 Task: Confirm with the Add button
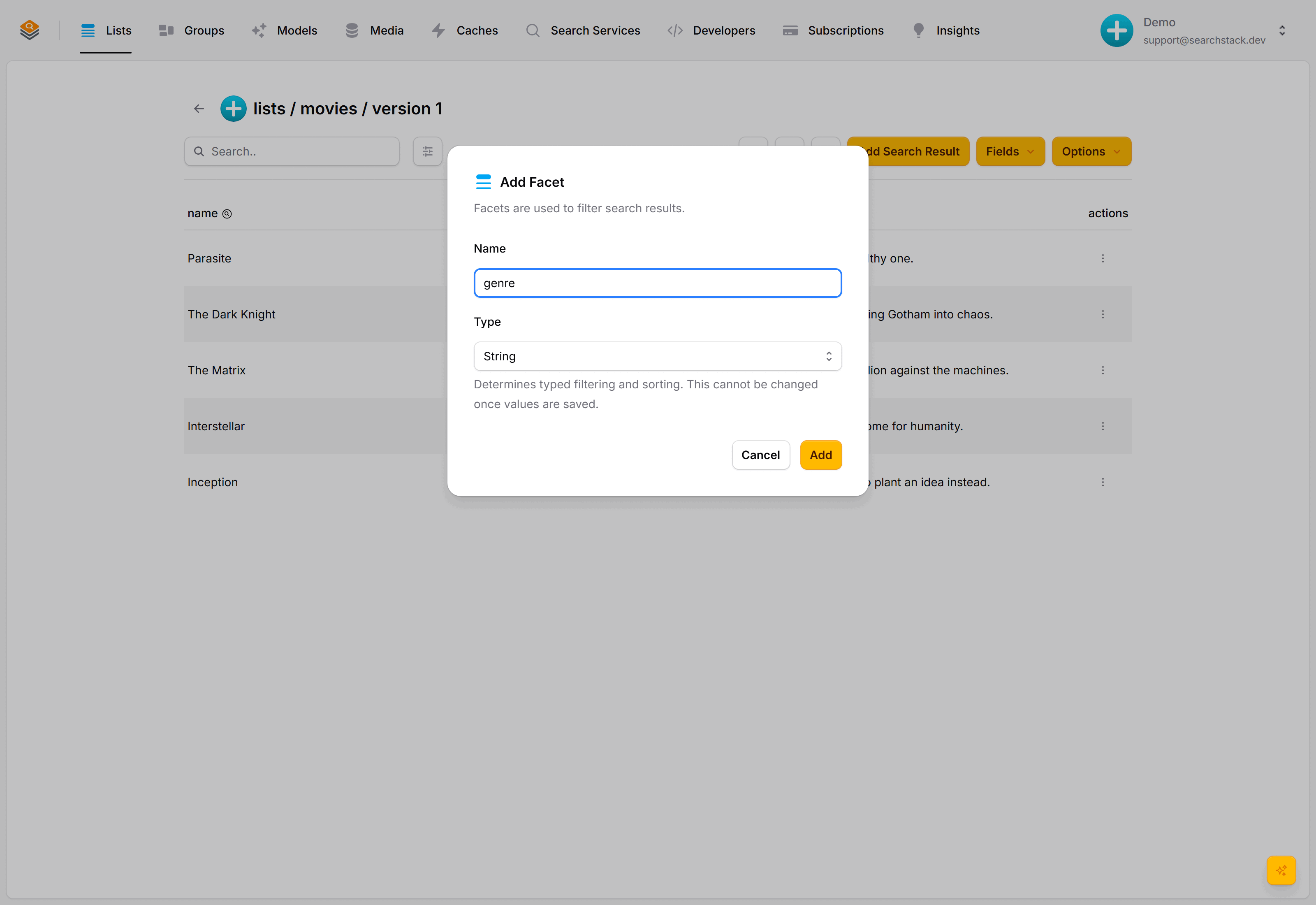pos(821,455)
